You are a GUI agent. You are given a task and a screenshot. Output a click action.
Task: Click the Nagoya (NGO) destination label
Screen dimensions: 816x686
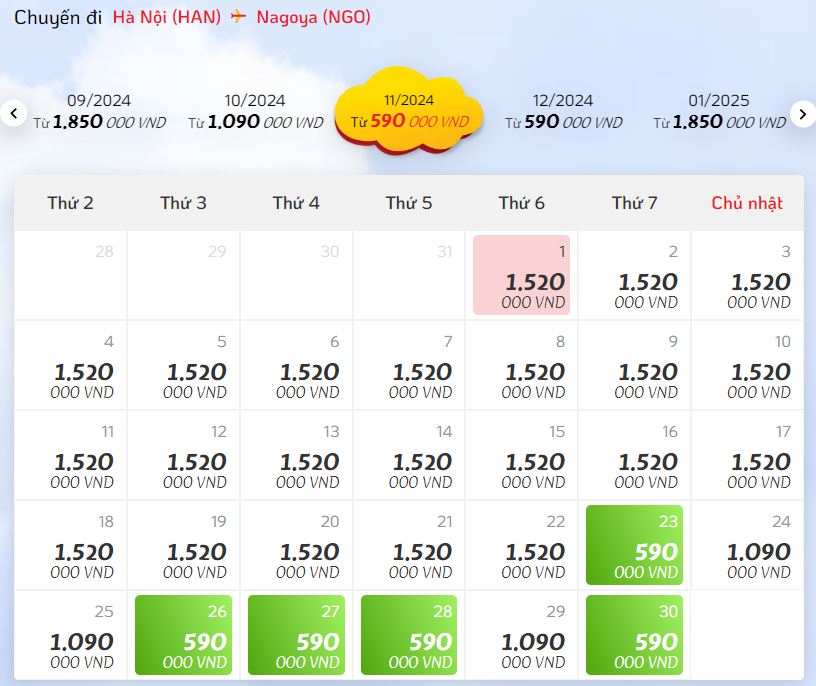pyautogui.click(x=313, y=18)
